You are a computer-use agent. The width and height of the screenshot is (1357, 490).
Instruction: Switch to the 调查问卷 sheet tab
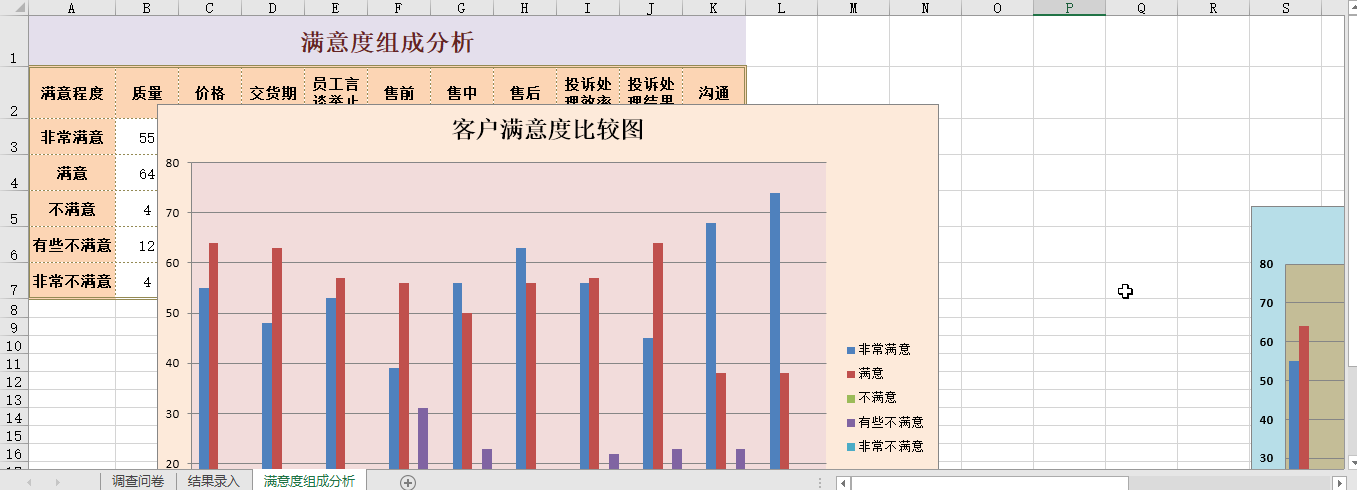pos(138,482)
